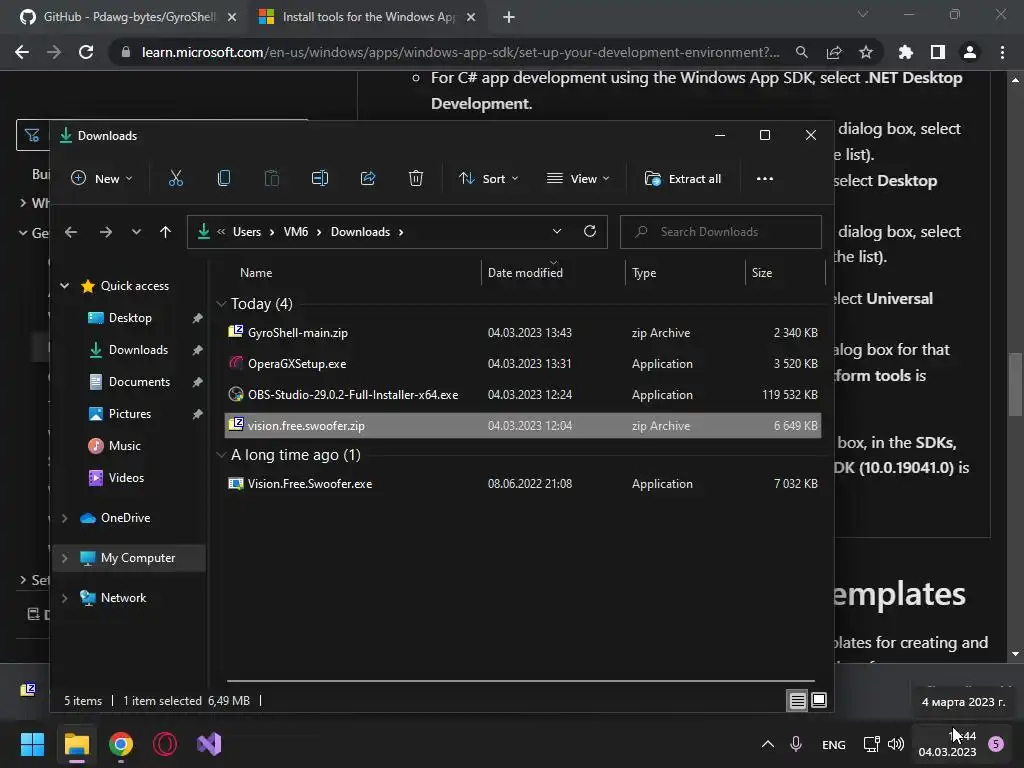The height and width of the screenshot is (768, 1024).
Task: Open a new browser tab
Action: coord(509,17)
